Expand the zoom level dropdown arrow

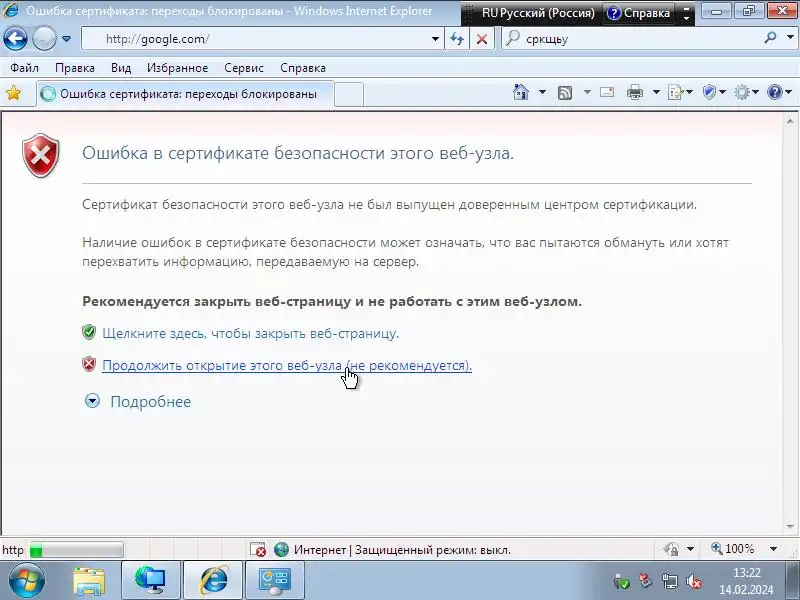point(773,549)
